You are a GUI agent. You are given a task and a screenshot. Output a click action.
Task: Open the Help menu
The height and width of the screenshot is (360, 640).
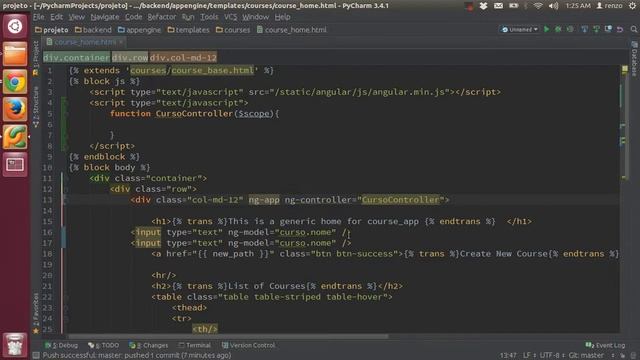(x=282, y=17)
